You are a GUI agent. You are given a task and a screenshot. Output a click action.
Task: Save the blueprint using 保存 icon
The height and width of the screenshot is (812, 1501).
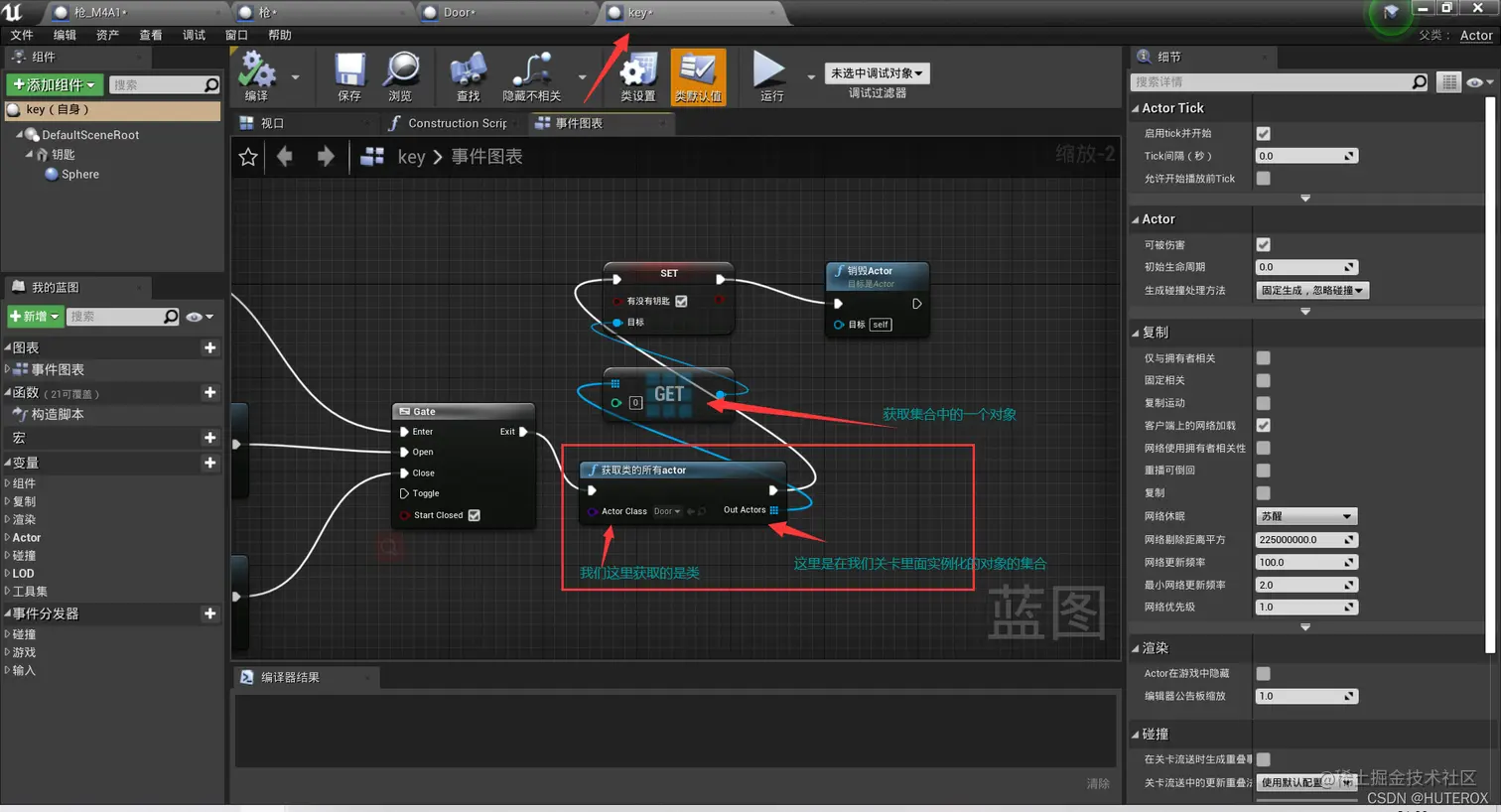coord(349,76)
